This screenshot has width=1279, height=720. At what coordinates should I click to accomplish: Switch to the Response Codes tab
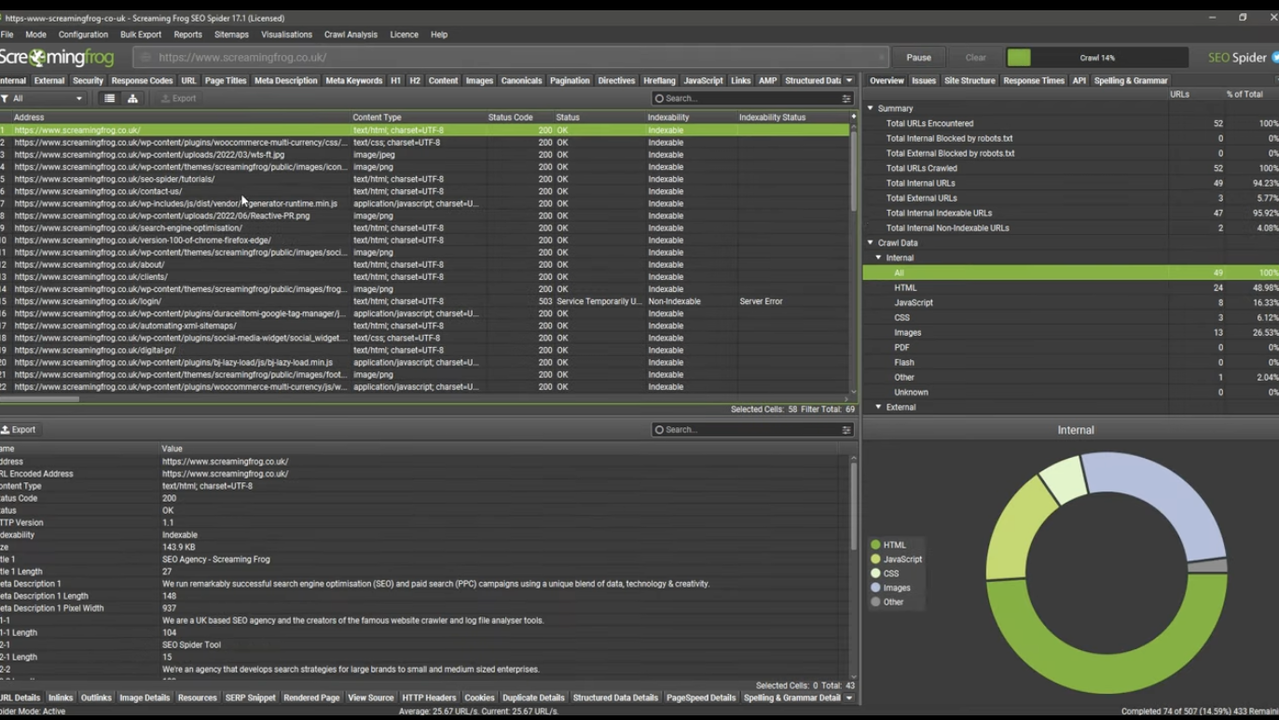pos(142,81)
